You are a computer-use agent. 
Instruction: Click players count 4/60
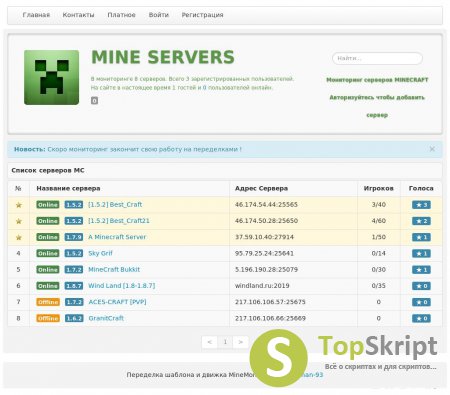tap(379, 221)
